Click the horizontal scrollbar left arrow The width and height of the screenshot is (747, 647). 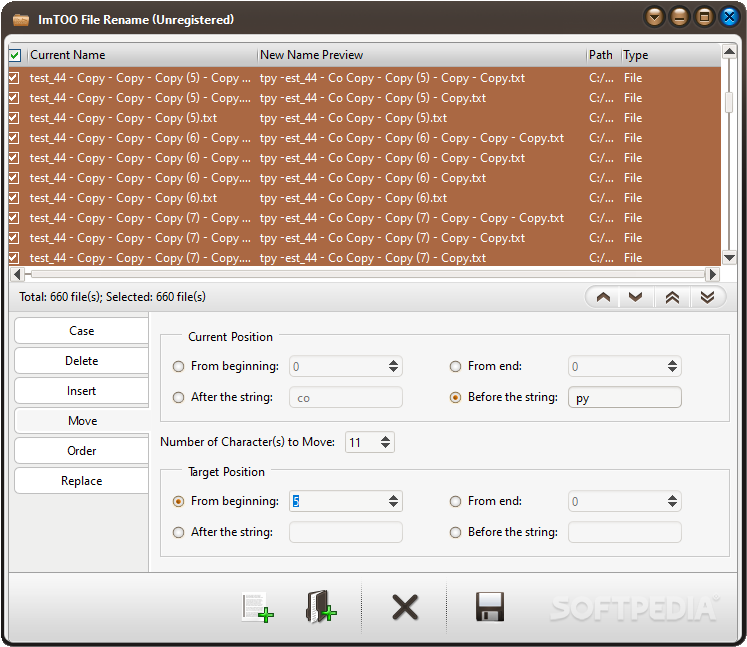(x=17, y=274)
